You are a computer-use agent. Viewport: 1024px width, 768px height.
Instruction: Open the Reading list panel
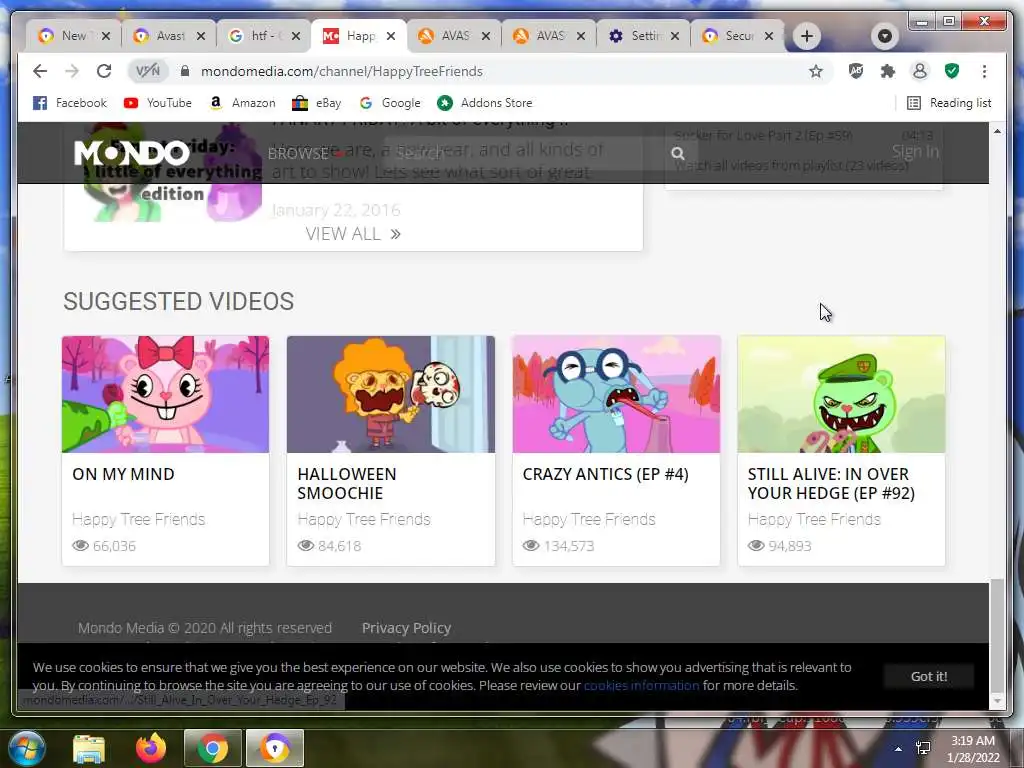point(949,103)
